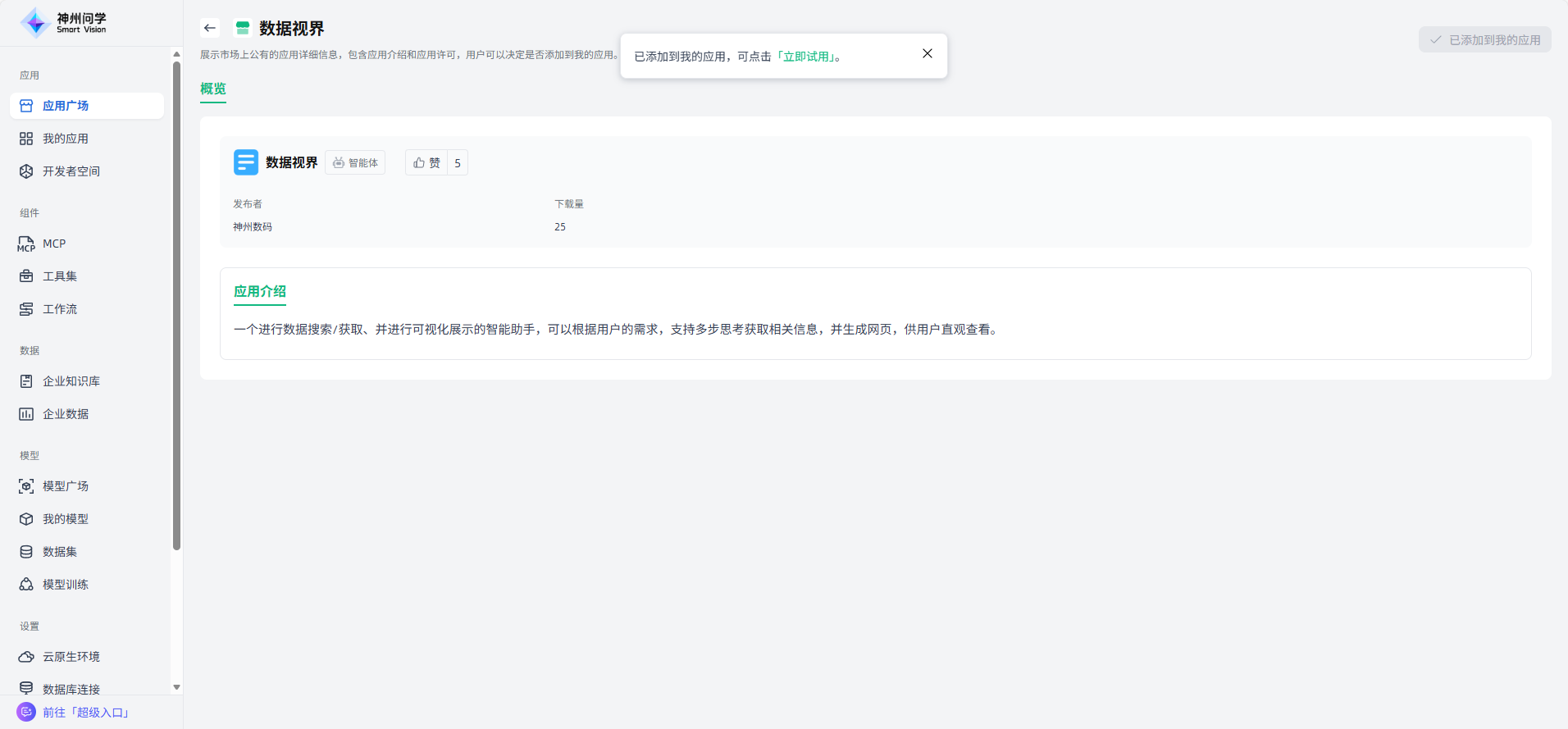Close the 已添加到我的应用 notification popup
Screen dimensions: 1568x729
[927, 53]
